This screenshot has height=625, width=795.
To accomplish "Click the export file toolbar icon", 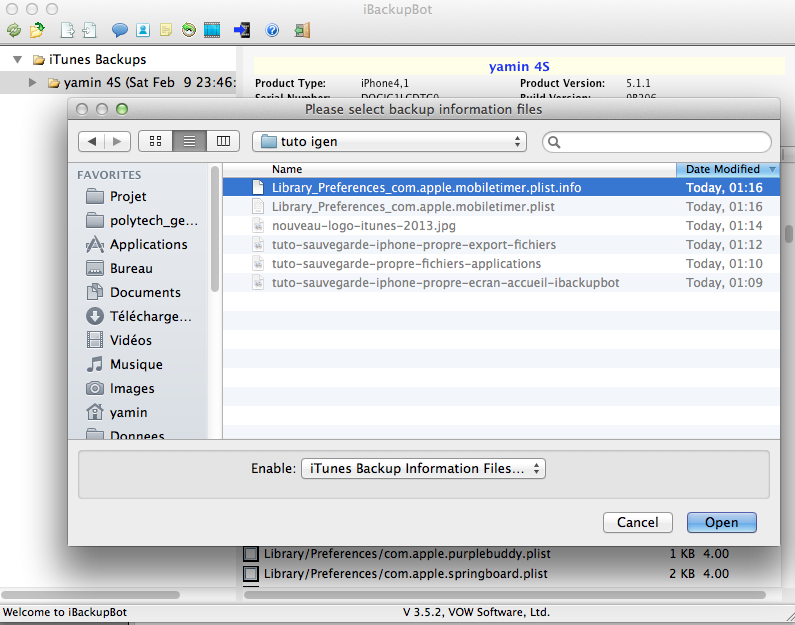I will 67,30.
